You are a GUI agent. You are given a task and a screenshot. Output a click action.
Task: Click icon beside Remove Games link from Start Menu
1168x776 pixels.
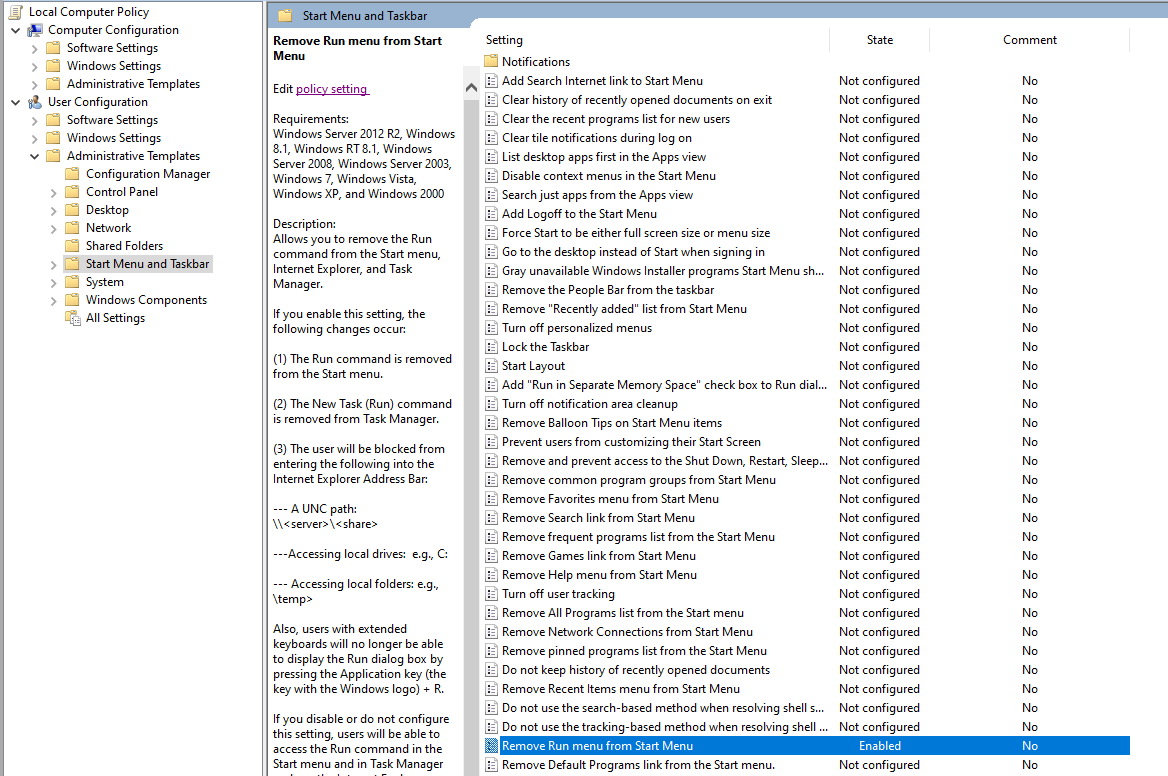tap(491, 556)
